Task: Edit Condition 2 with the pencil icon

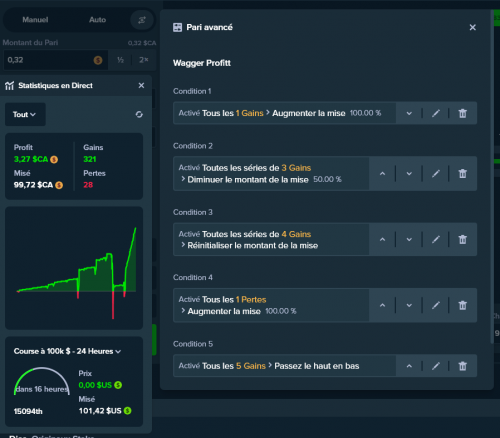Action: click(x=436, y=173)
